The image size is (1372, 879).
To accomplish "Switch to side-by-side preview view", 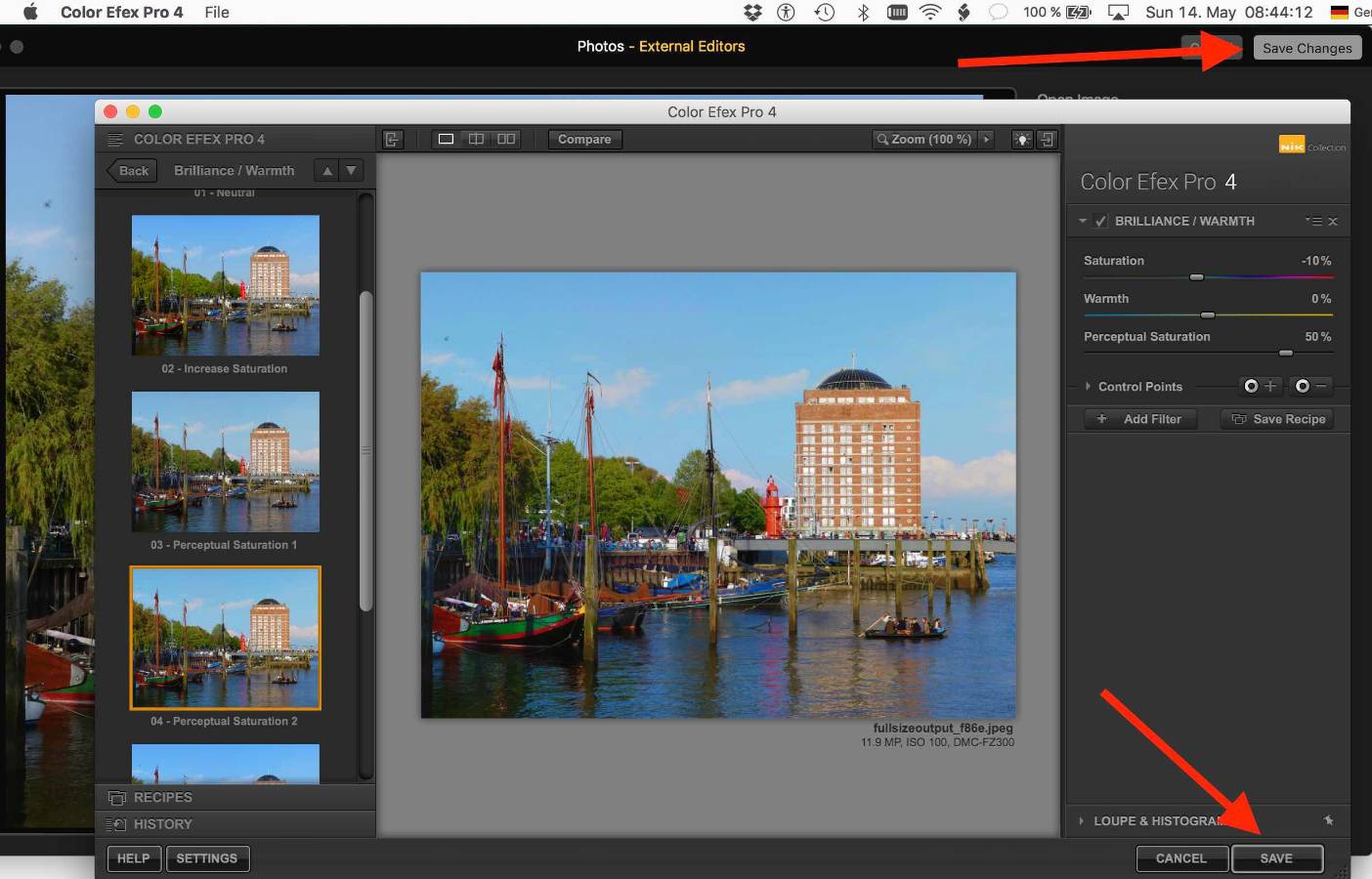I will click(506, 140).
